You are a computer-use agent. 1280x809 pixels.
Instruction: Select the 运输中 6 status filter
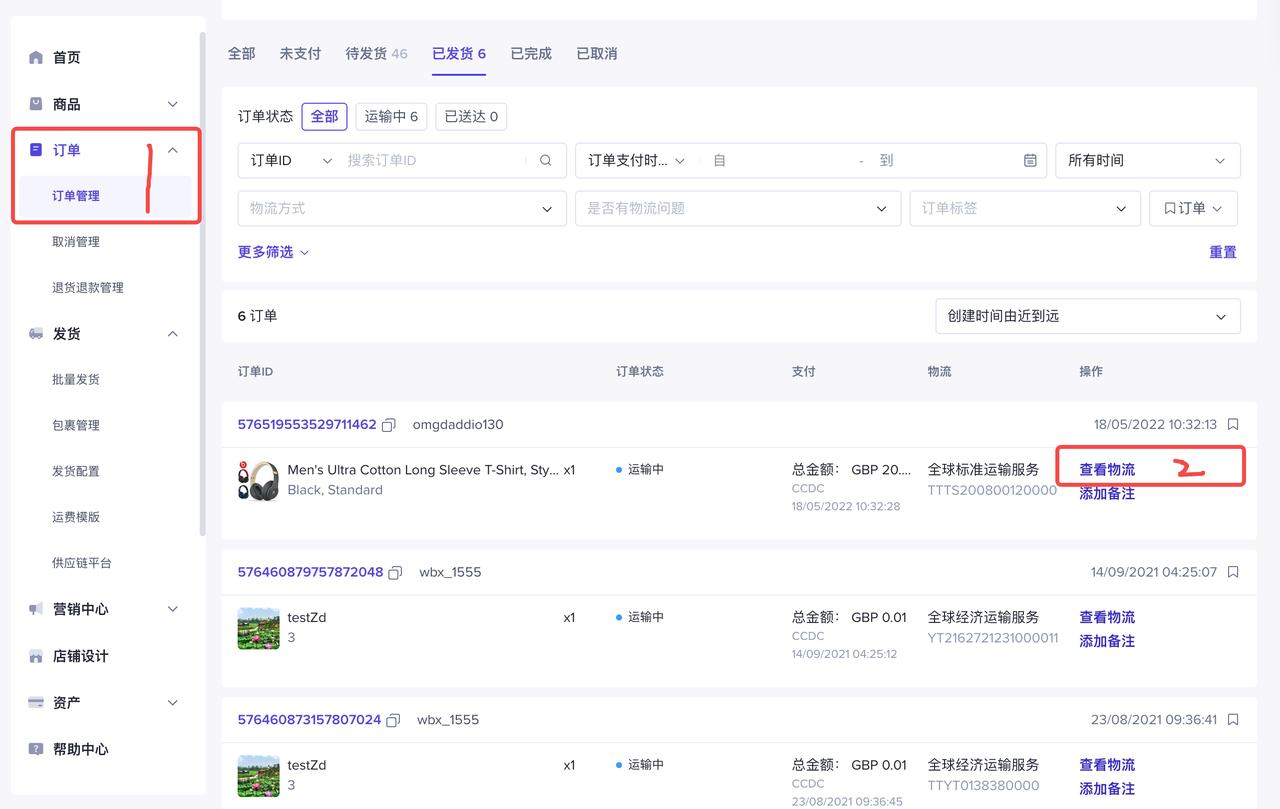click(391, 116)
